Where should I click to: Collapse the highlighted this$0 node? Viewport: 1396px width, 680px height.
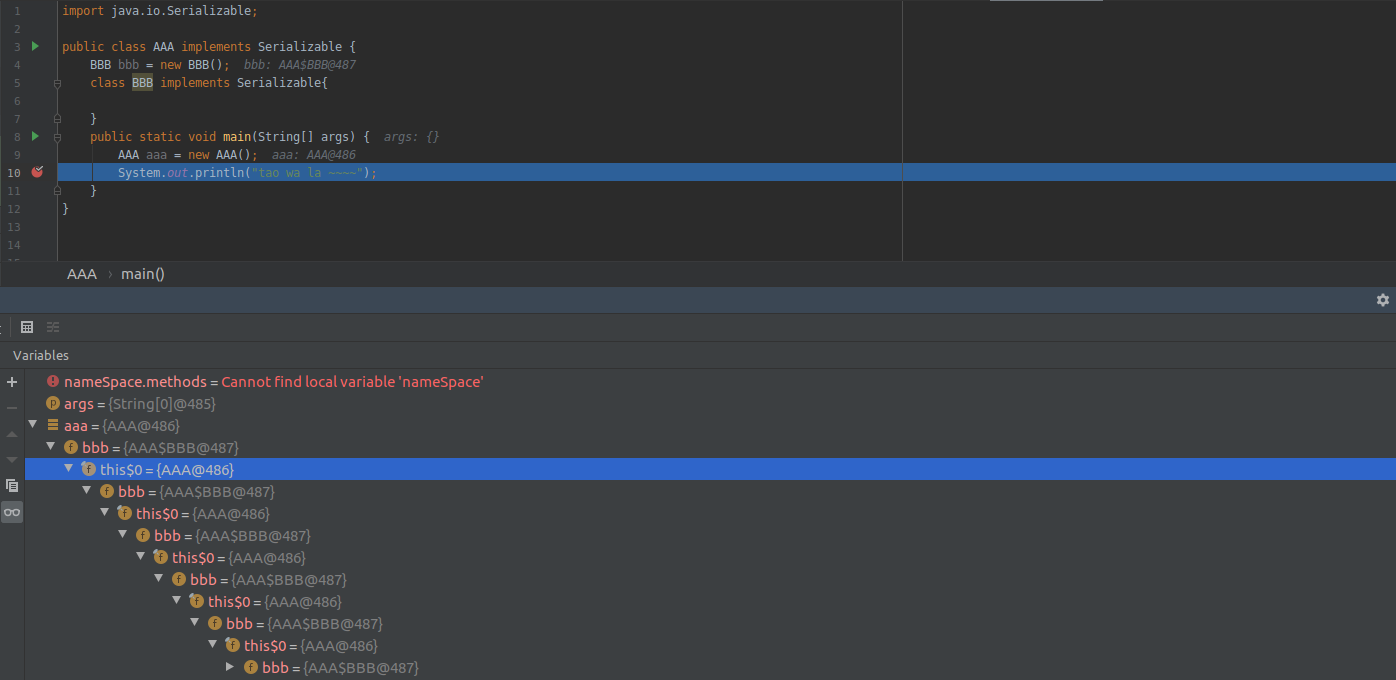tap(69, 468)
